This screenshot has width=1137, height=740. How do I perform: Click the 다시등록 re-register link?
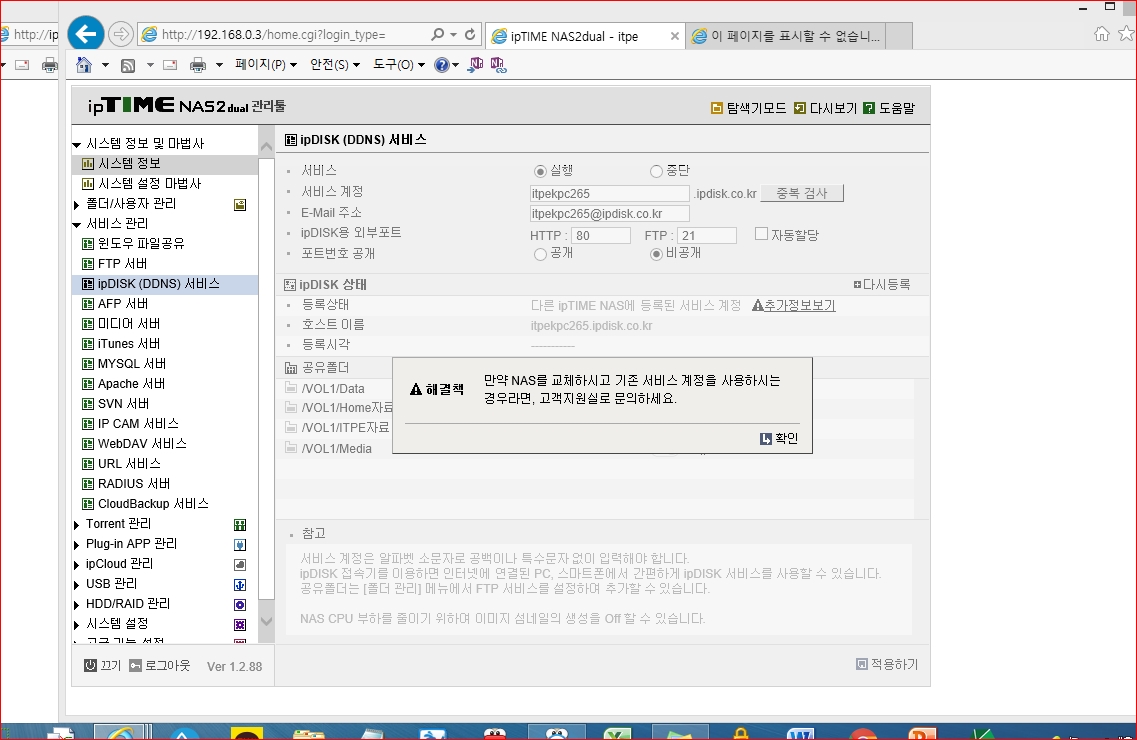coord(882,285)
